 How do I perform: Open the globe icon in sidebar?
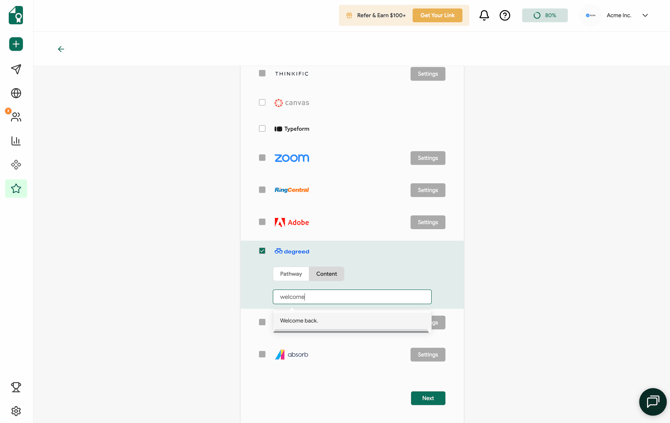point(16,93)
